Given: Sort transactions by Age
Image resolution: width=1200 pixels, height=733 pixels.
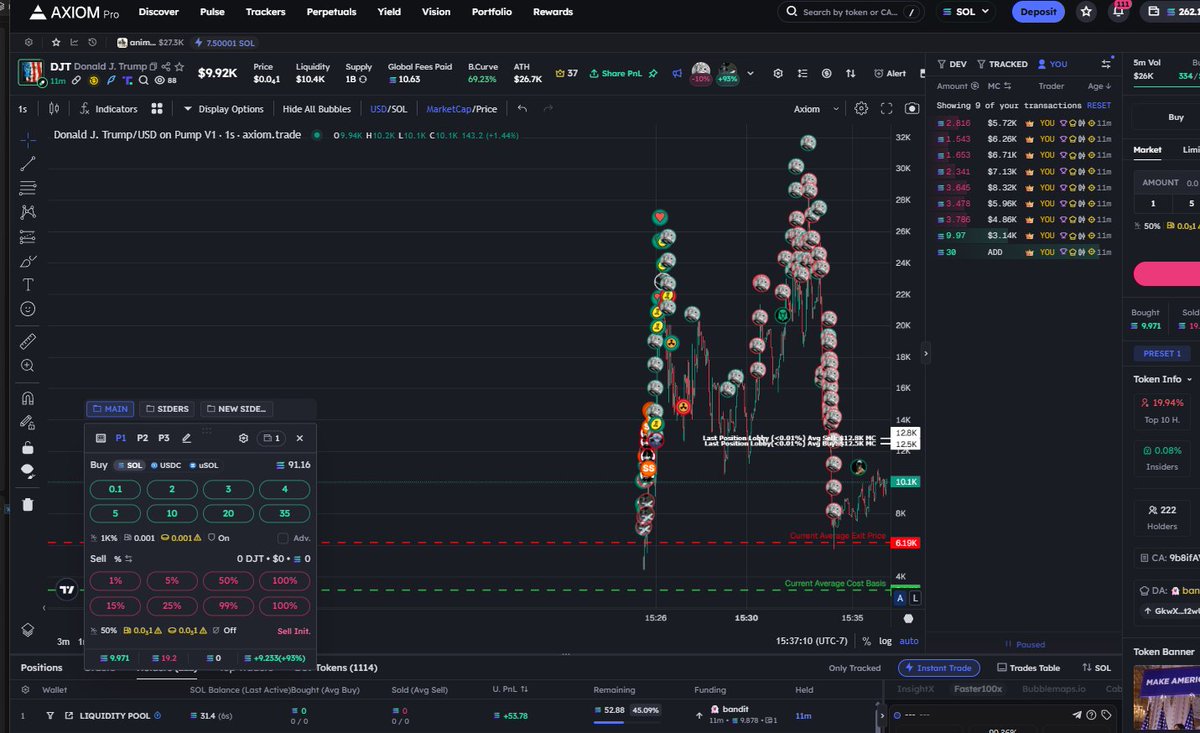Looking at the screenshot, I should pyautogui.click(x=1099, y=86).
